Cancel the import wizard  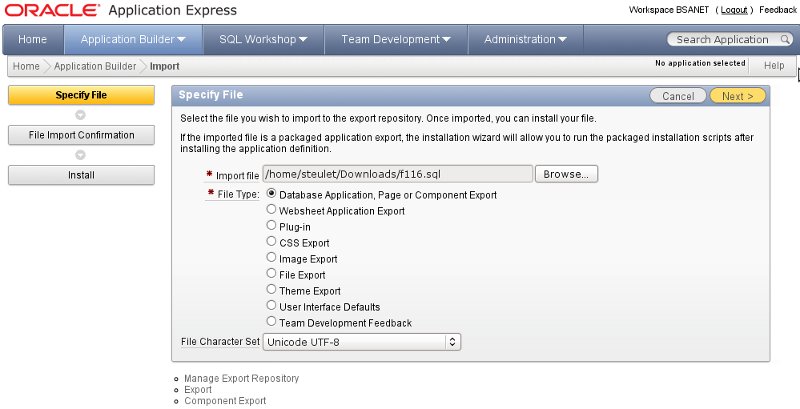678,96
